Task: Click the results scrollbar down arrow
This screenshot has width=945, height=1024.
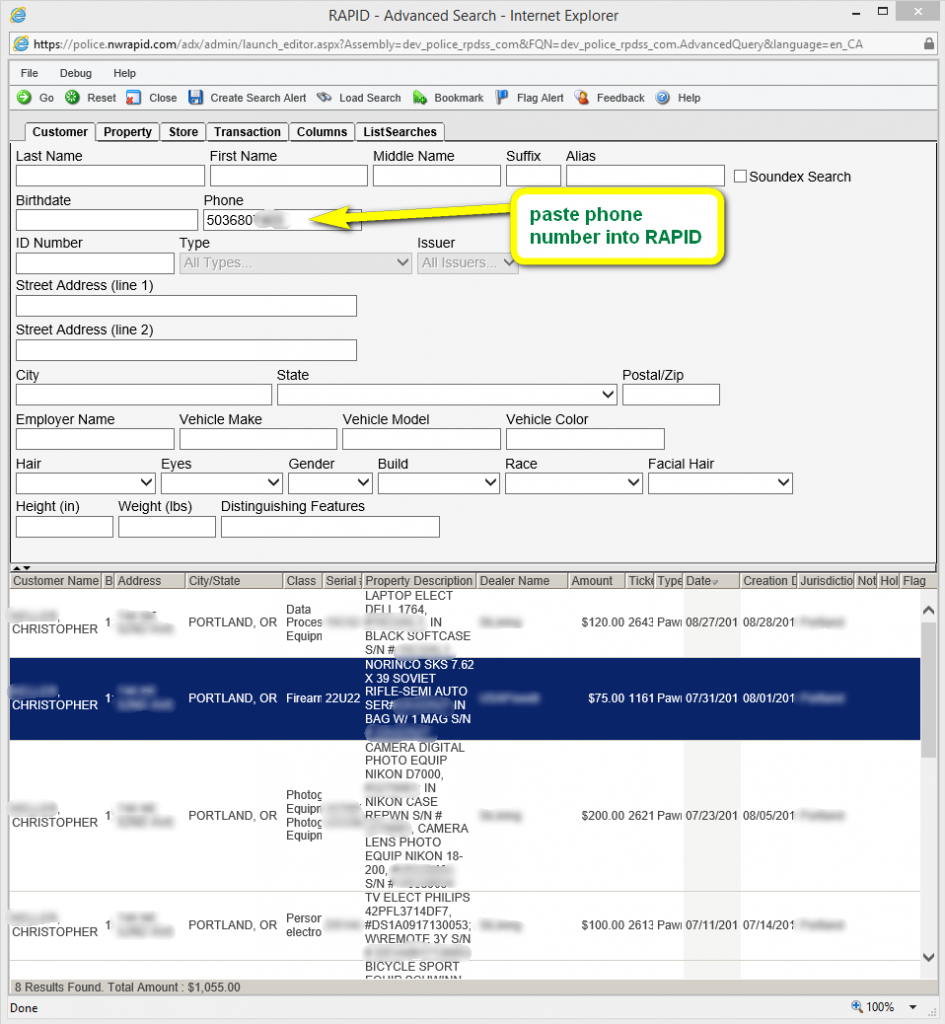Action: (x=929, y=957)
